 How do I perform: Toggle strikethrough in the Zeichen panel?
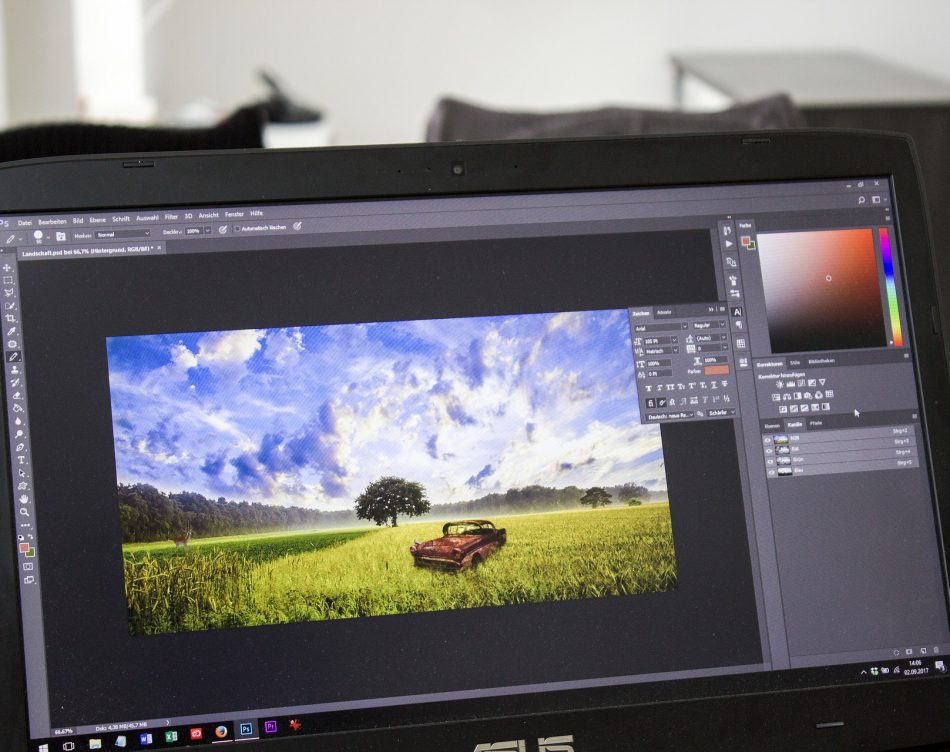click(725, 384)
